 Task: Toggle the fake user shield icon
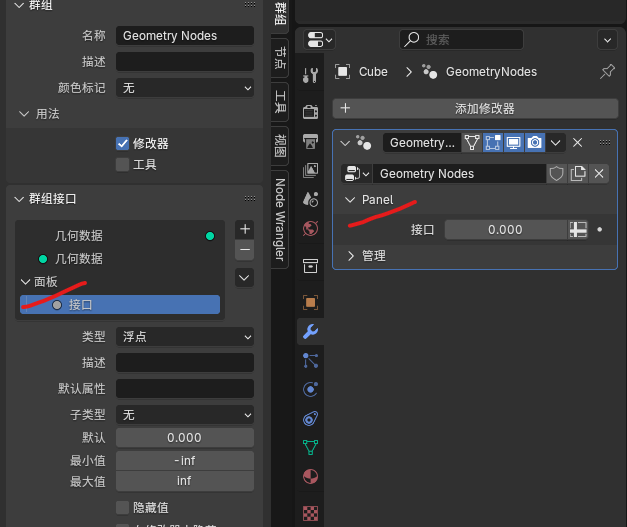[x=556, y=174]
